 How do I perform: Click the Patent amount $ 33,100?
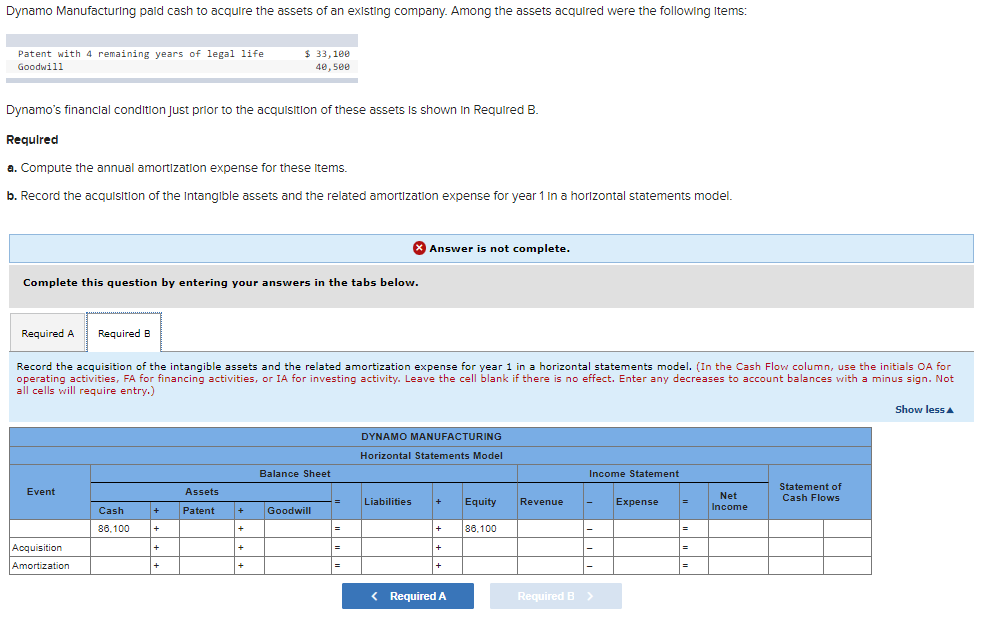click(327, 54)
